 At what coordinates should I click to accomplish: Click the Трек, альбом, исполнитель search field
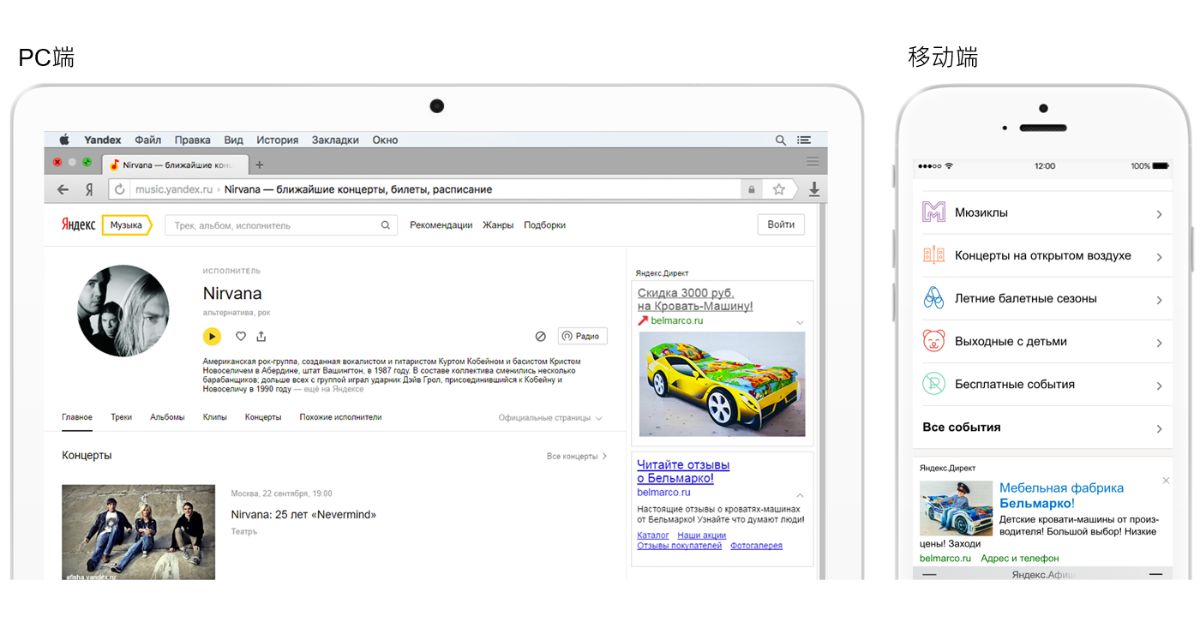tap(280, 225)
